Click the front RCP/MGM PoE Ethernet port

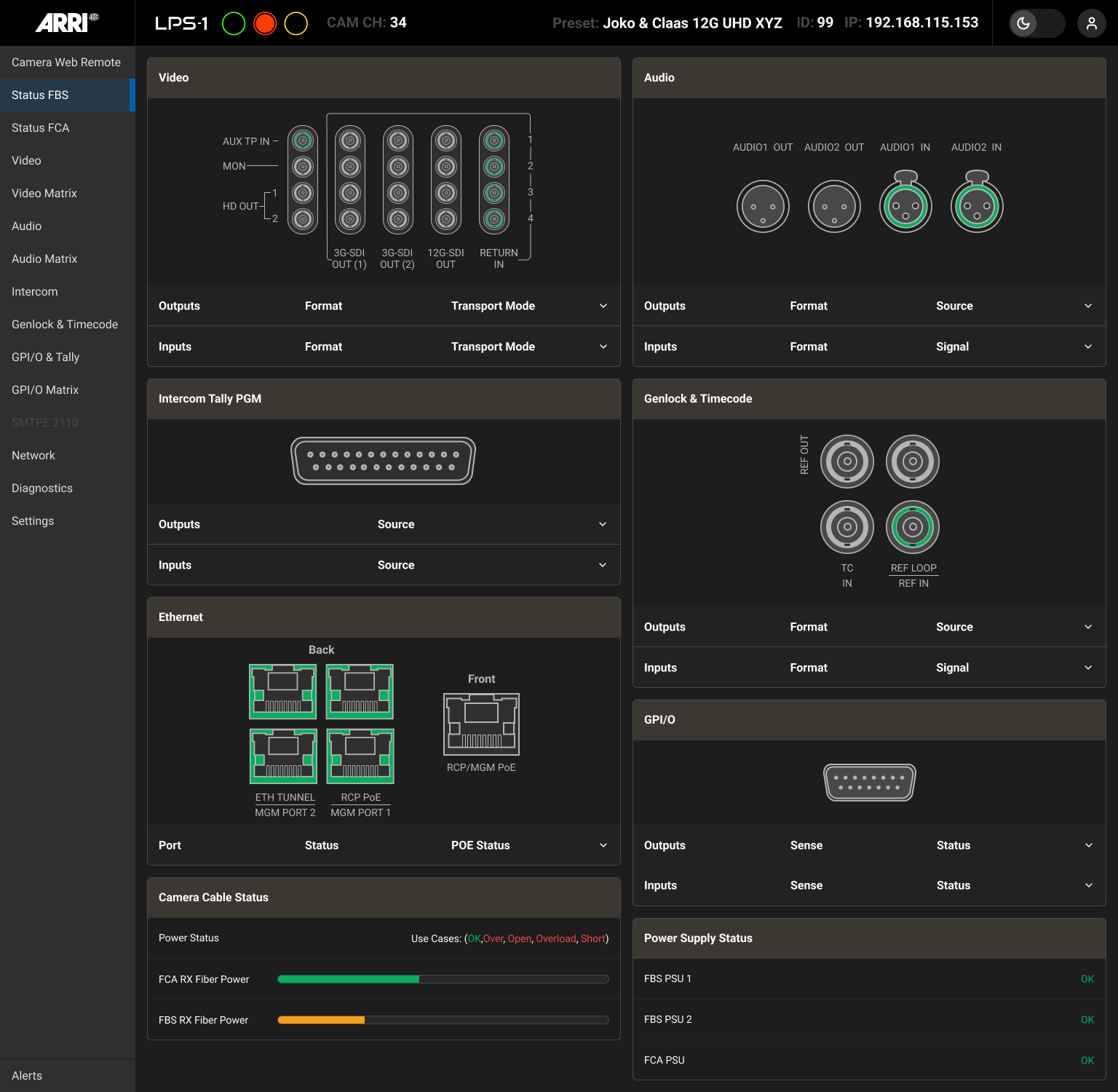pyautogui.click(x=481, y=724)
